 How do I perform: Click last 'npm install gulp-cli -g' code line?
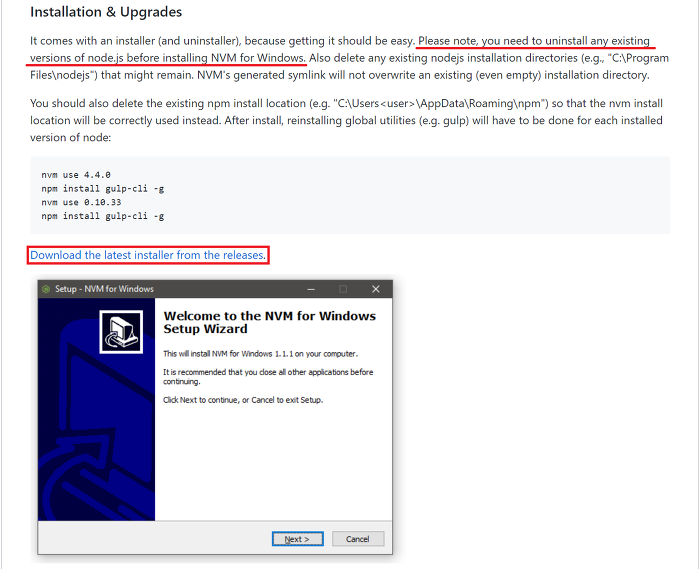pyautogui.click(x=103, y=216)
